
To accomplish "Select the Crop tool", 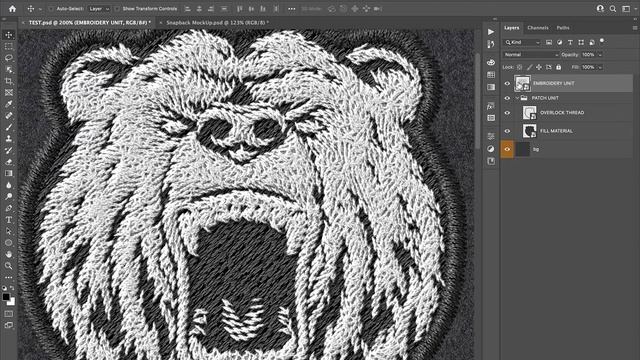I will pos(9,81).
